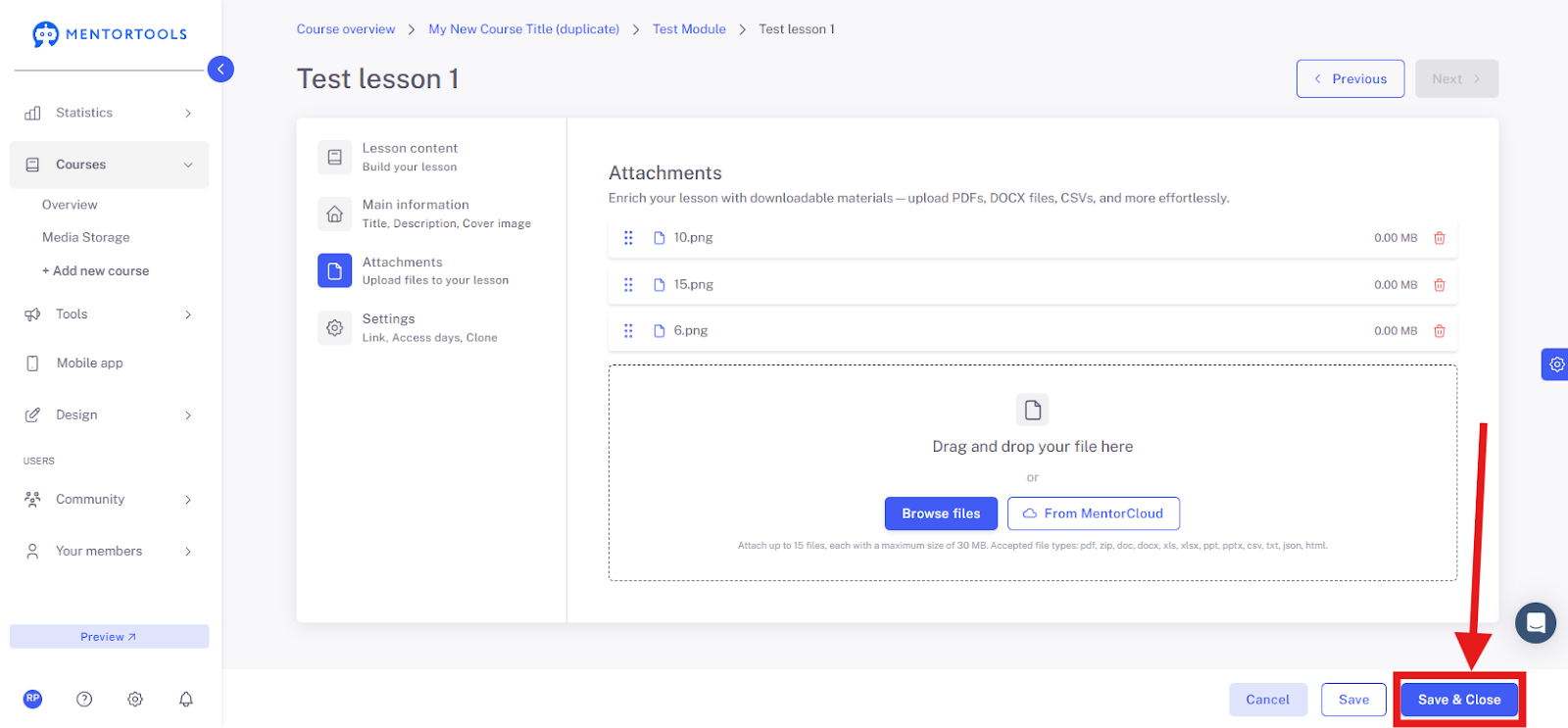This screenshot has height=728, width=1568.
Task: Click the Main information home icon
Action: (334, 214)
